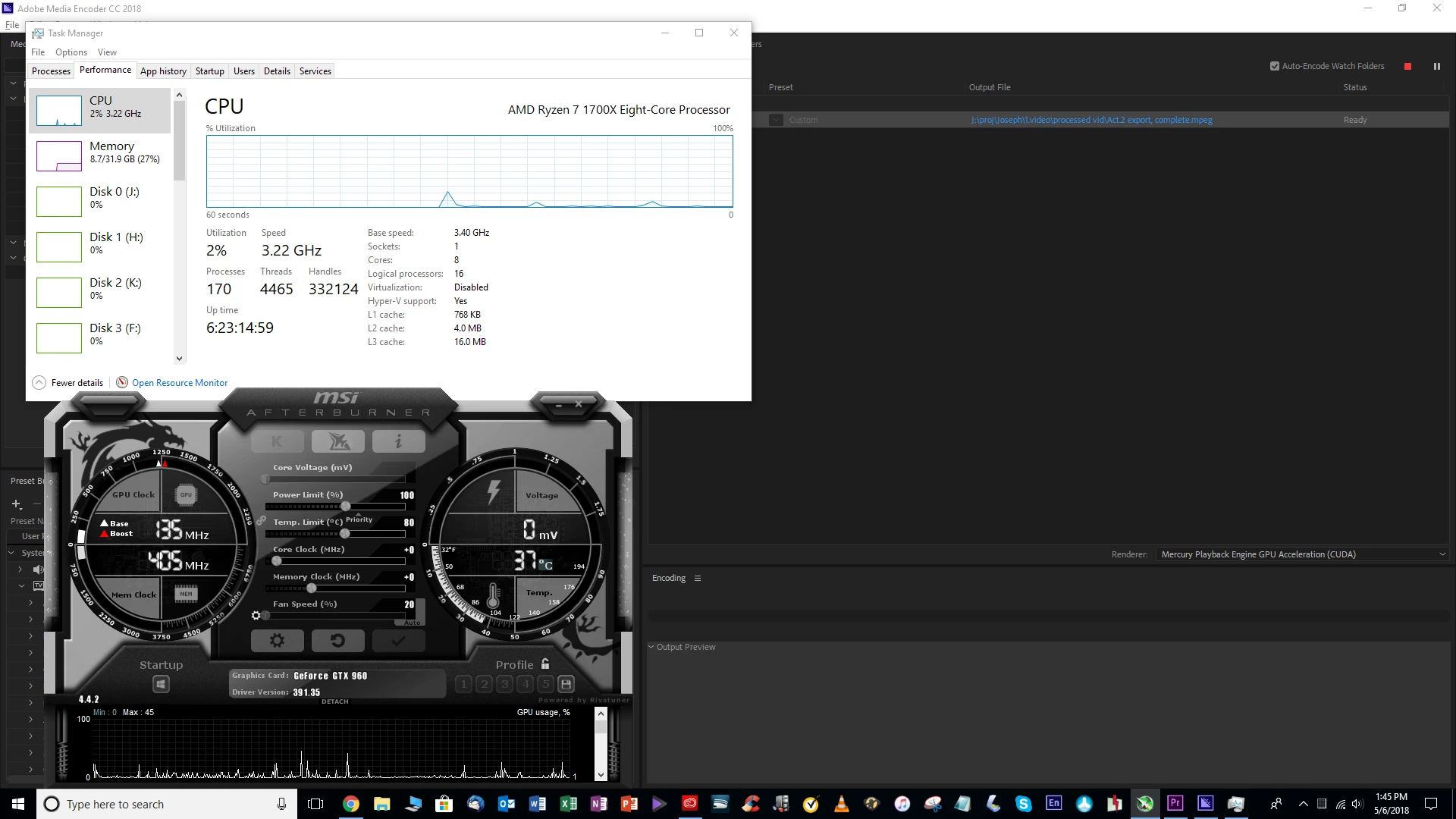Open Kombustor with the K button
This screenshot has height=819, width=1456.
pos(277,441)
